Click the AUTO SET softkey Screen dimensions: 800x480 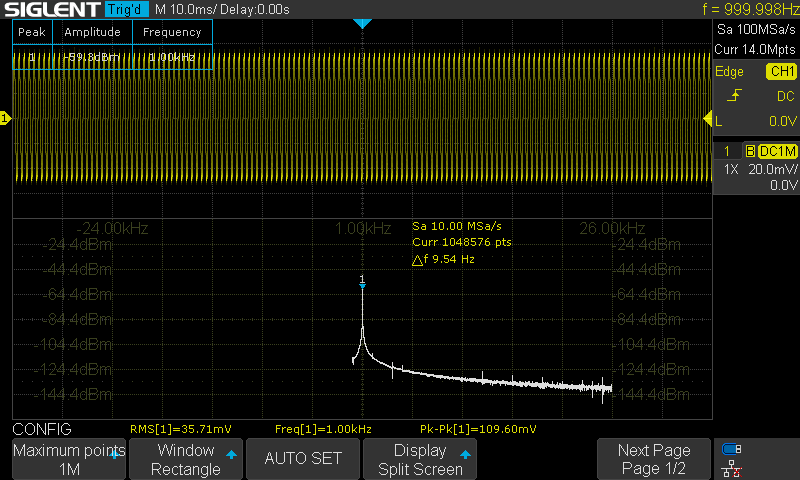[303, 459]
